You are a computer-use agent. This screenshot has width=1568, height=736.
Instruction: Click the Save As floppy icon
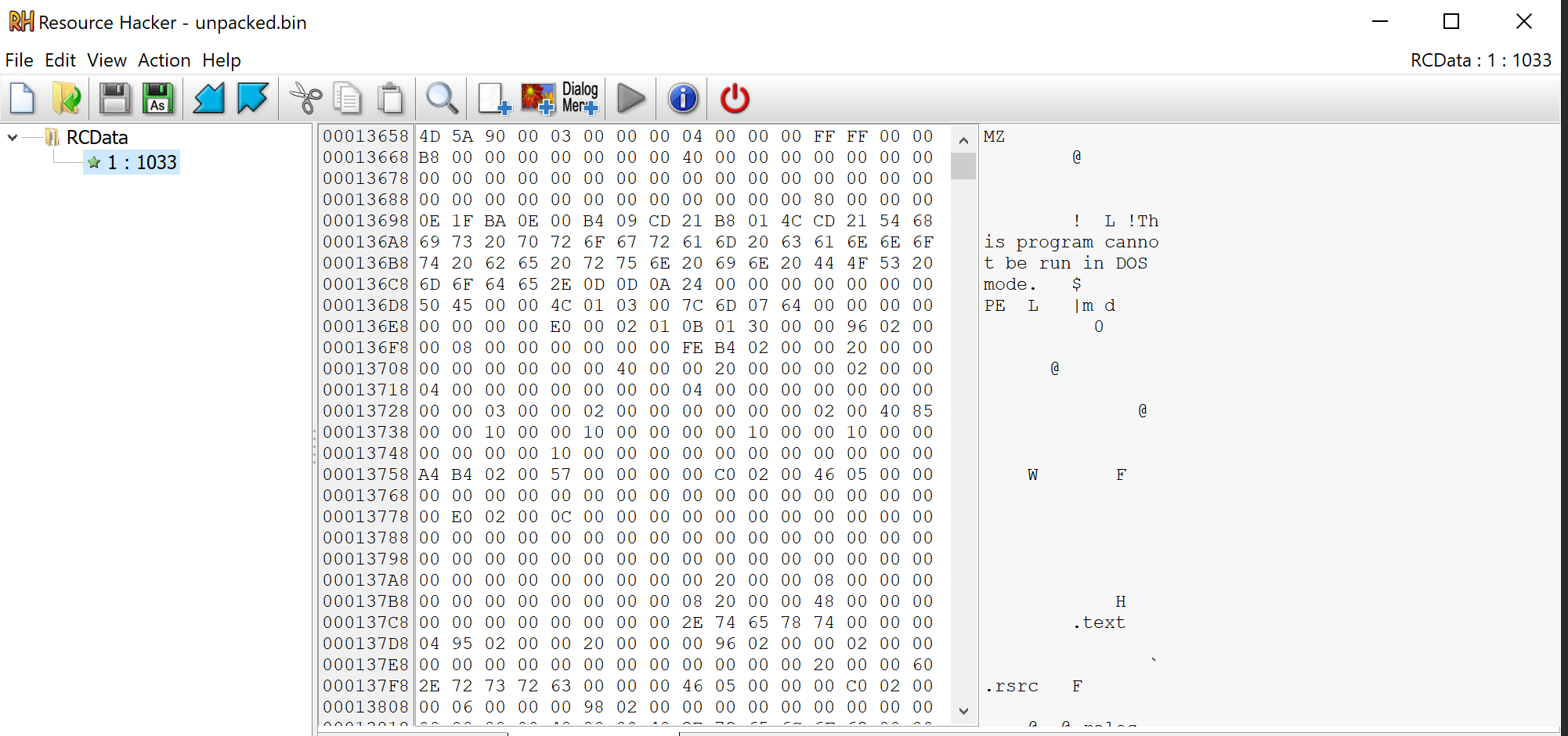[x=158, y=99]
